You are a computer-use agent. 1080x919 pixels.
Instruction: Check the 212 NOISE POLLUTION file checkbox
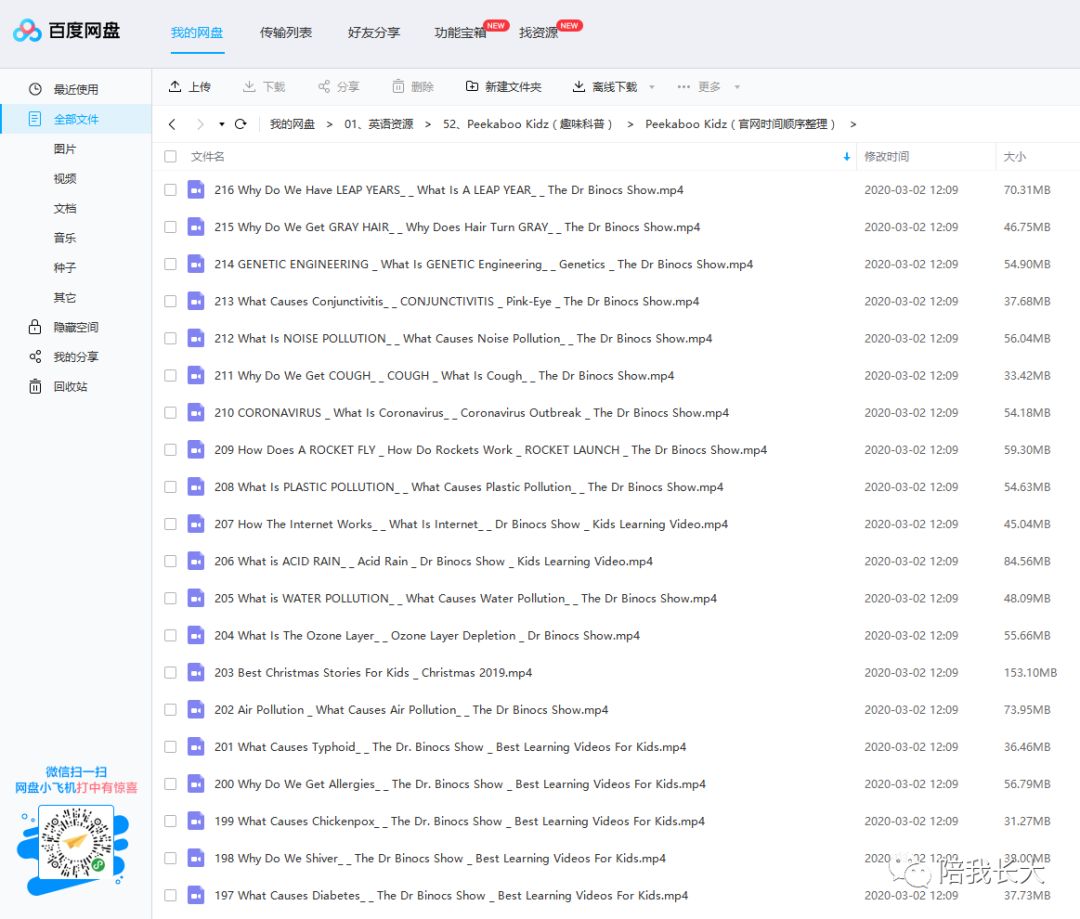pos(170,338)
